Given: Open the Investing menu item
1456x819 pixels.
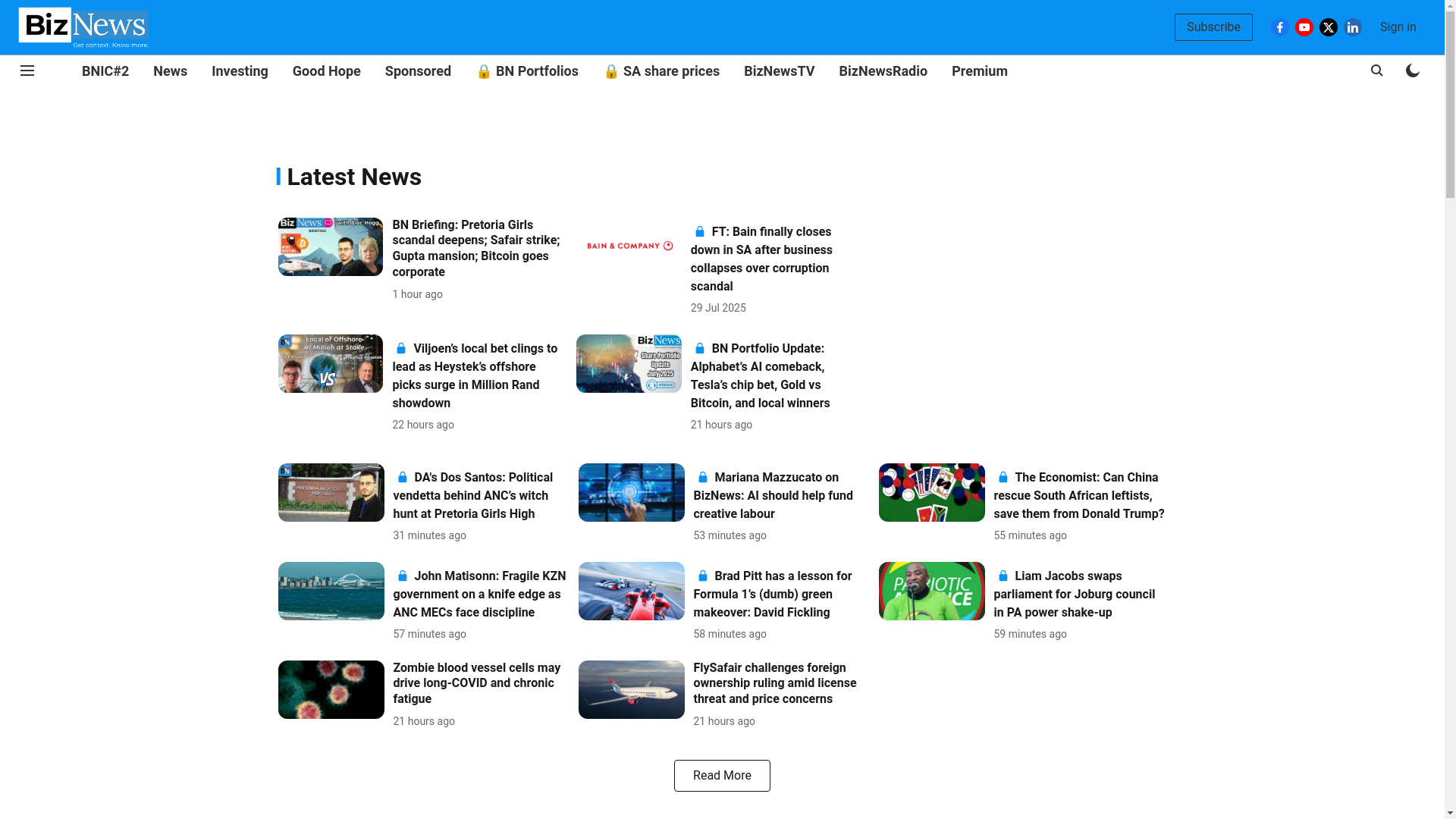Looking at the screenshot, I should point(240,71).
